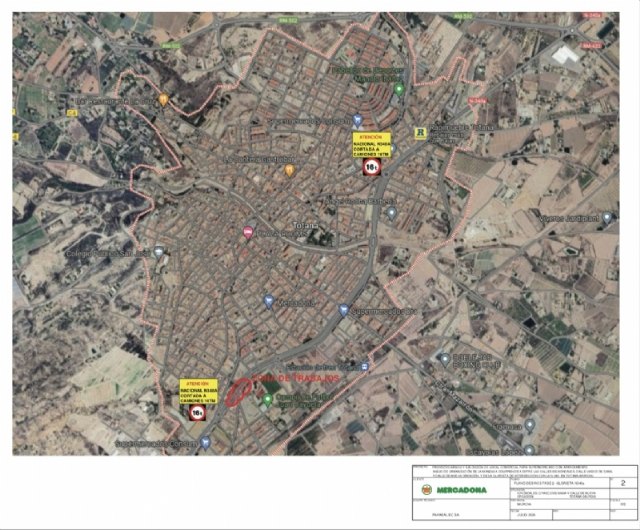Select the Supermercado Dia cart marker
This screenshot has width=640, height=530.
[343, 311]
